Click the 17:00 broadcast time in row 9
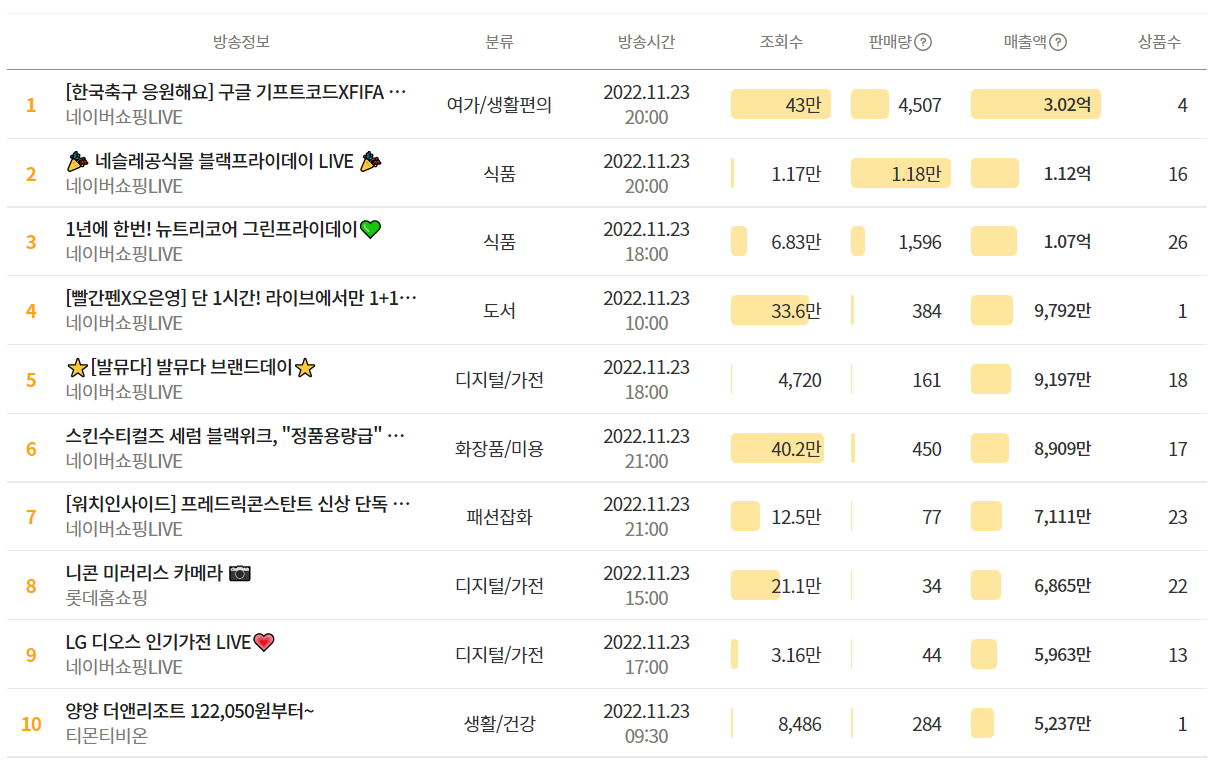Image resolution: width=1217 pixels, height=767 pixels. [646, 667]
